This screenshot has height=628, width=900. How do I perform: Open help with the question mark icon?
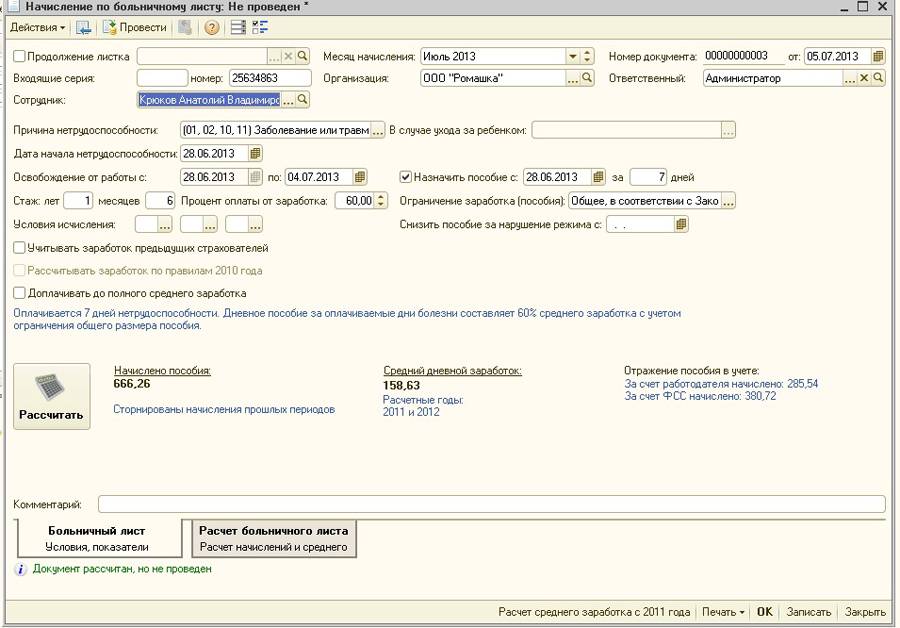pos(212,28)
